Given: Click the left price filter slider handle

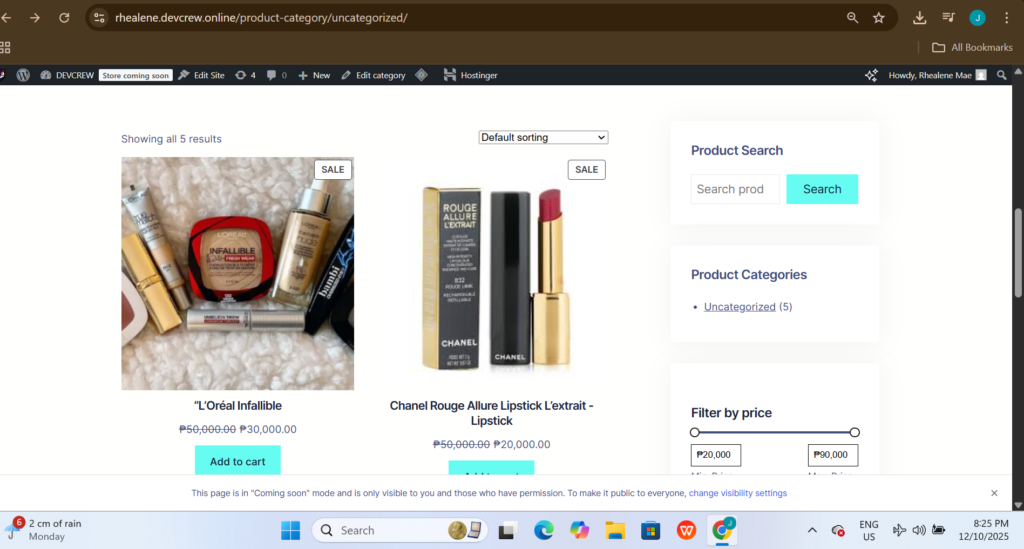Looking at the screenshot, I should click(695, 432).
